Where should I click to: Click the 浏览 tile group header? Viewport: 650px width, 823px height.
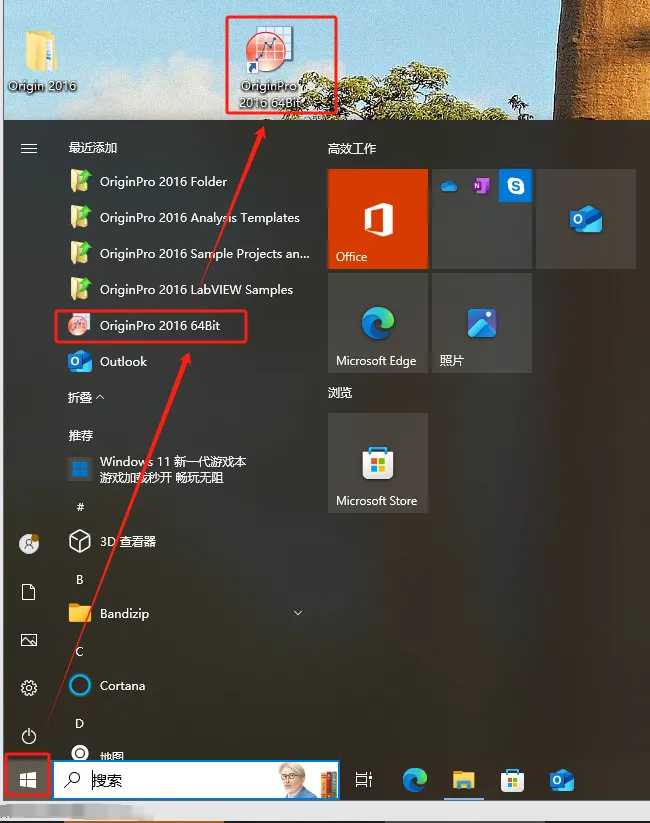(340, 393)
